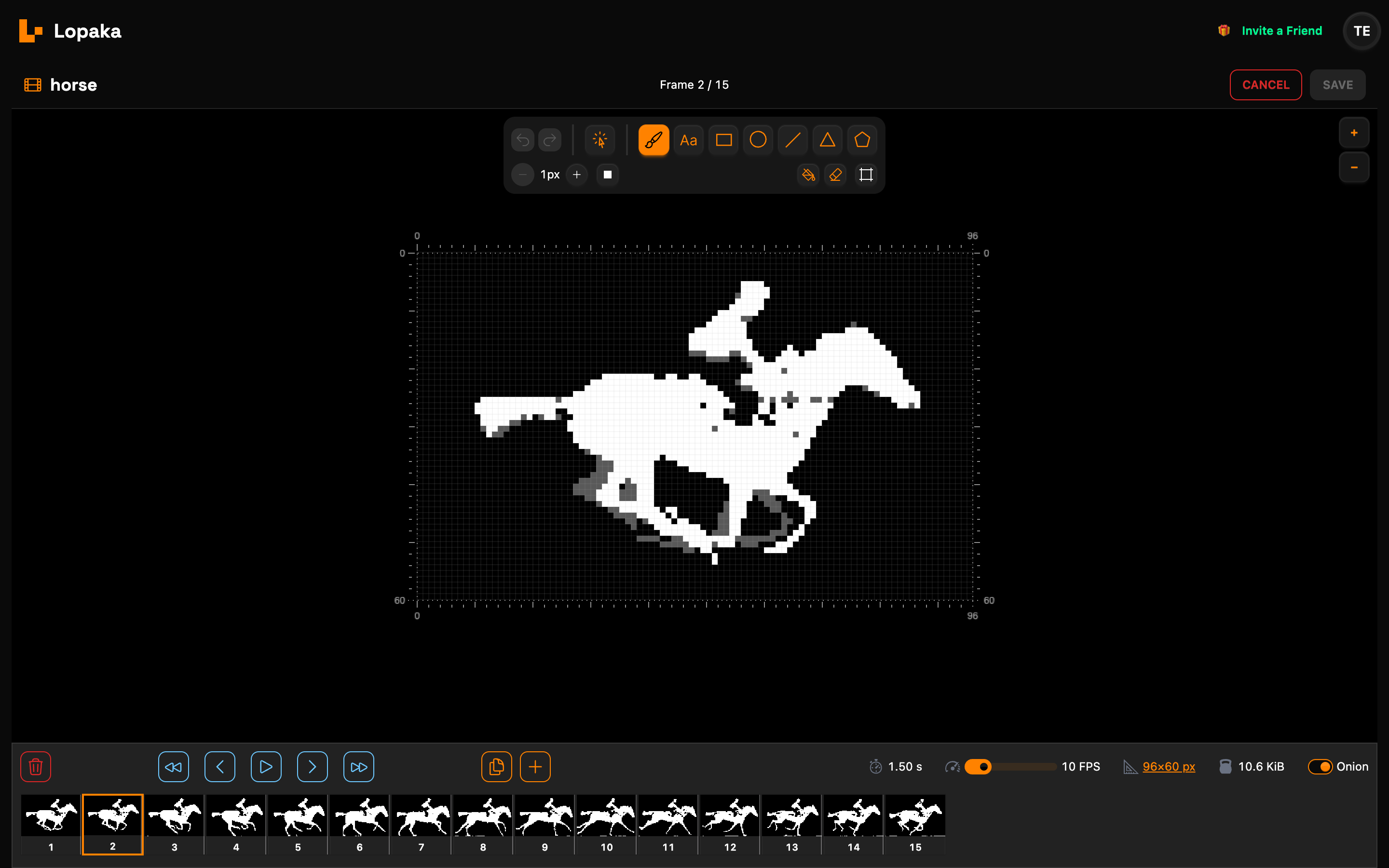Select frame 9 thumbnail
The height and width of the screenshot is (868, 1389).
pyautogui.click(x=545, y=825)
